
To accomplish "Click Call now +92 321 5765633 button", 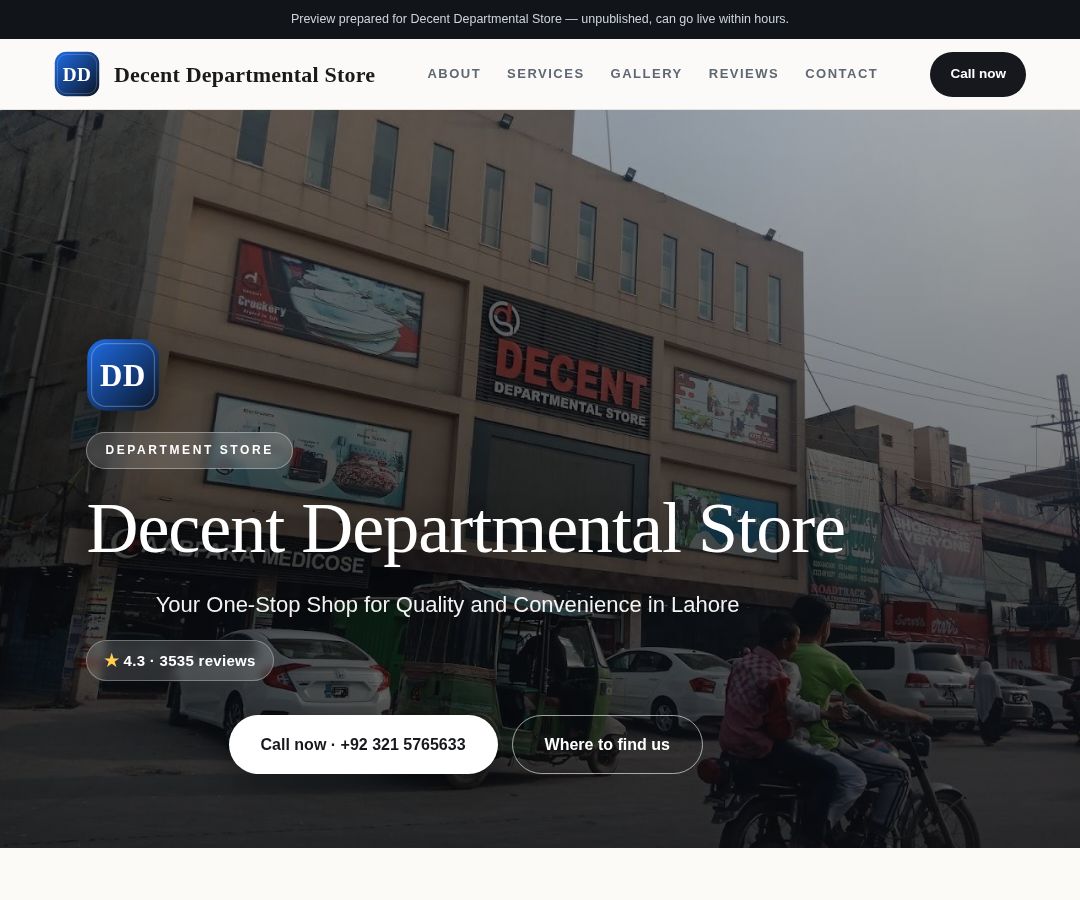I will click(363, 744).
